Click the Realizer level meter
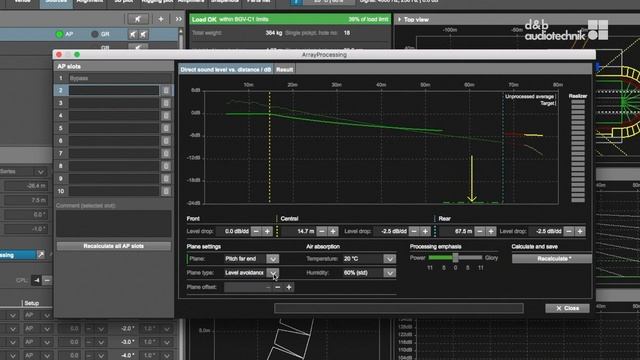640x360 pixels. pos(578,151)
